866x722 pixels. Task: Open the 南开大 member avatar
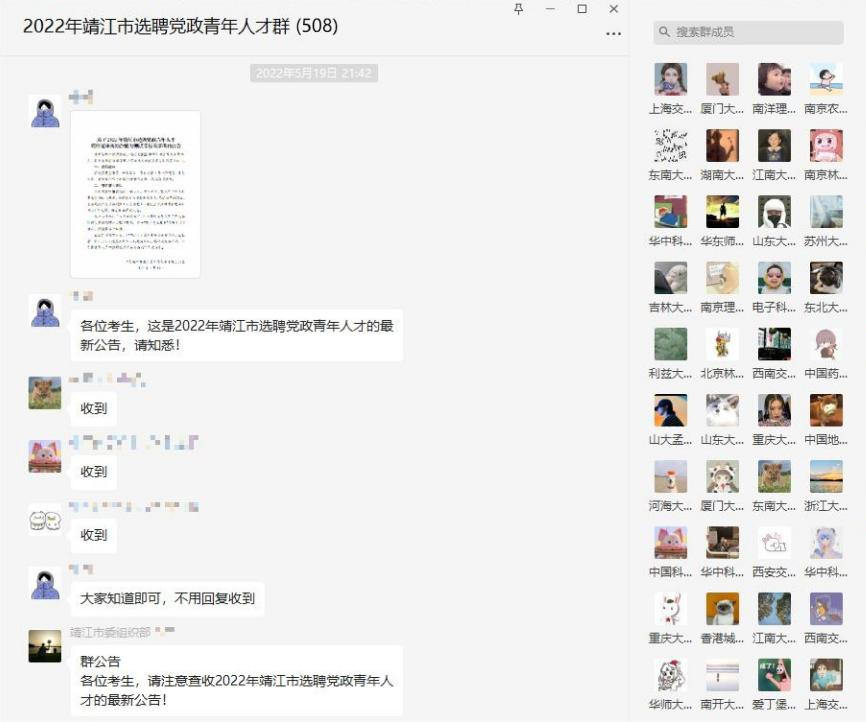(722, 674)
